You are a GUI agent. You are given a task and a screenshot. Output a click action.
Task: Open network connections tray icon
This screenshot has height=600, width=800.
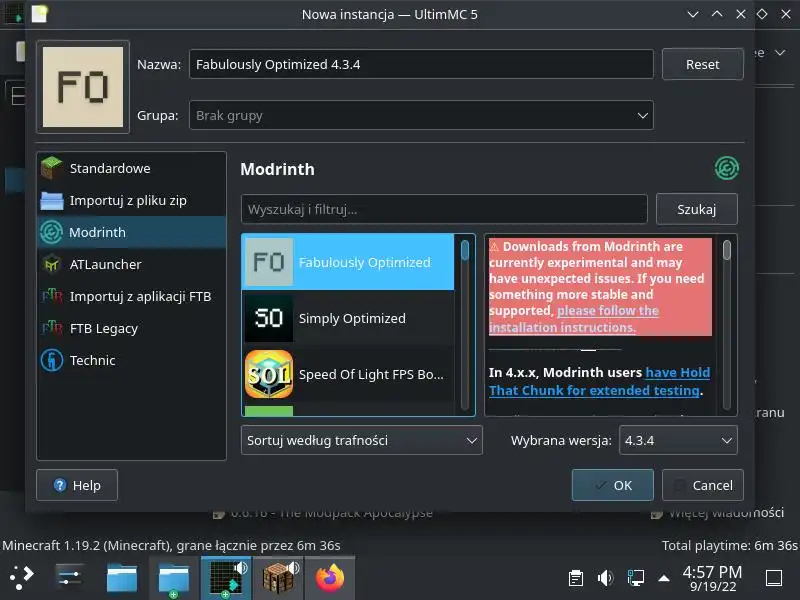click(x=635, y=578)
